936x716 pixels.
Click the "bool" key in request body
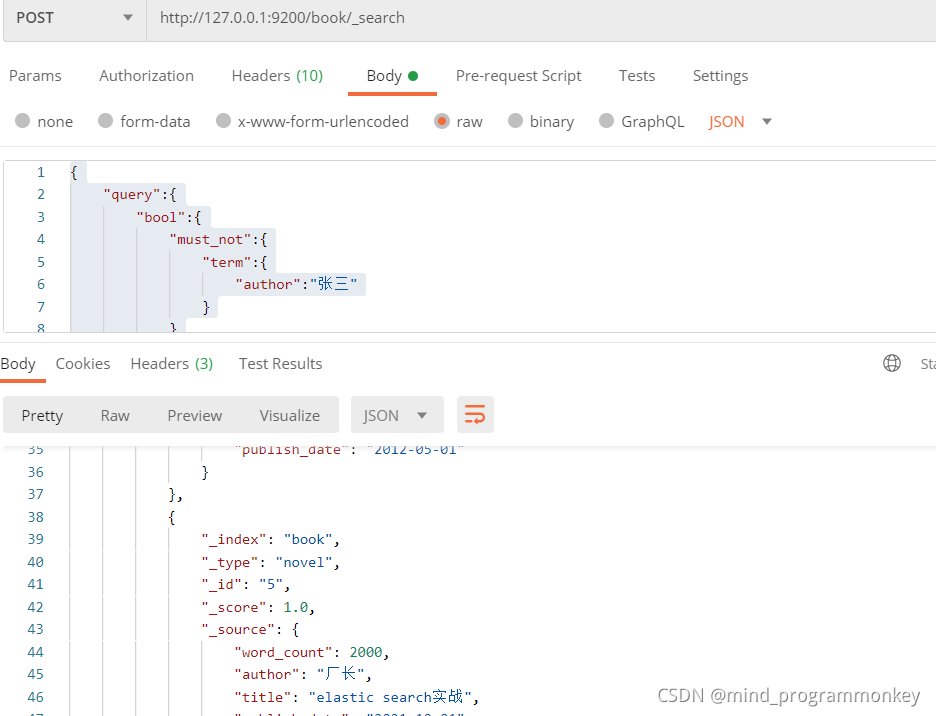pyautogui.click(x=161, y=217)
